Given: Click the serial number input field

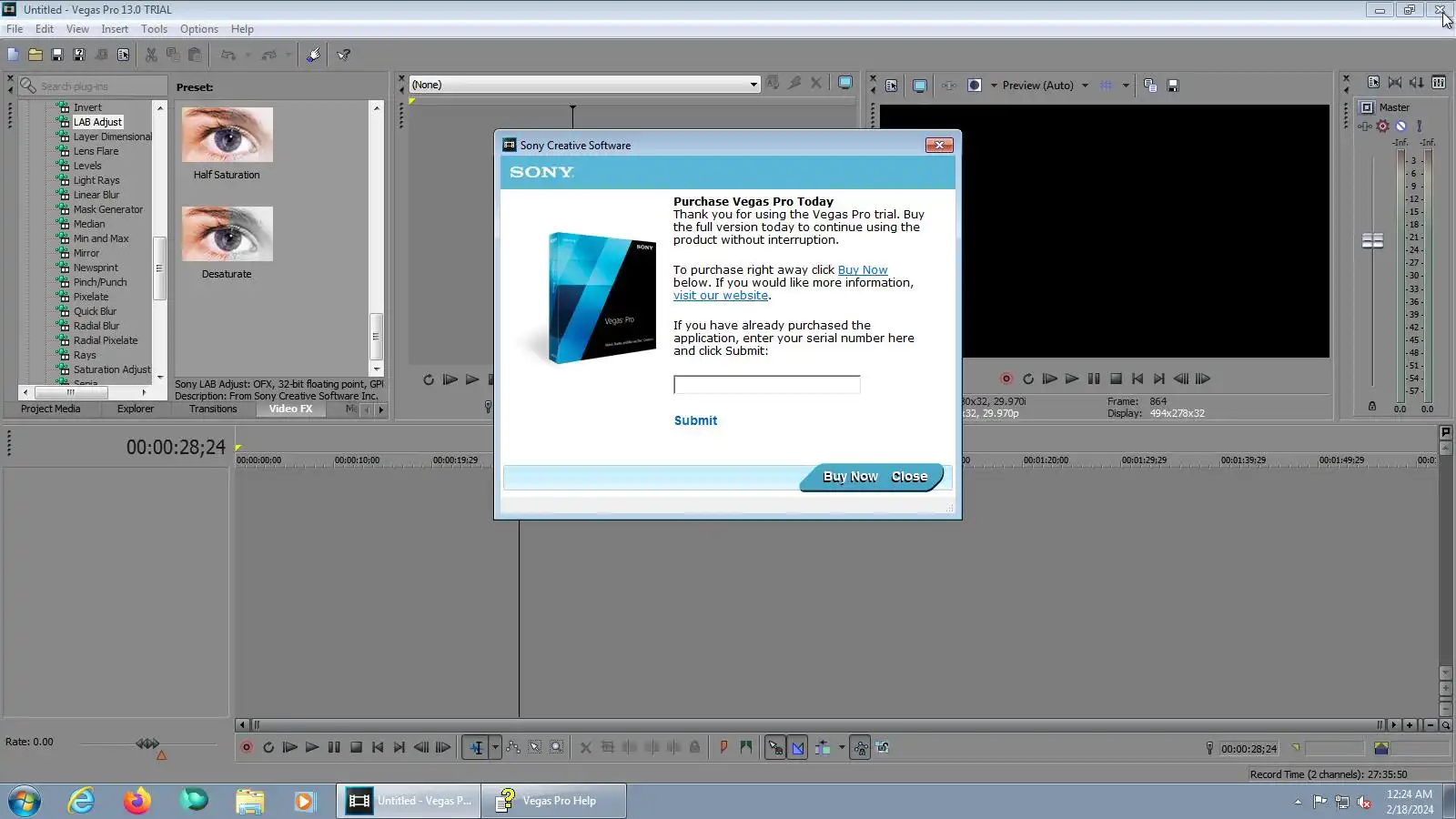Looking at the screenshot, I should (767, 385).
